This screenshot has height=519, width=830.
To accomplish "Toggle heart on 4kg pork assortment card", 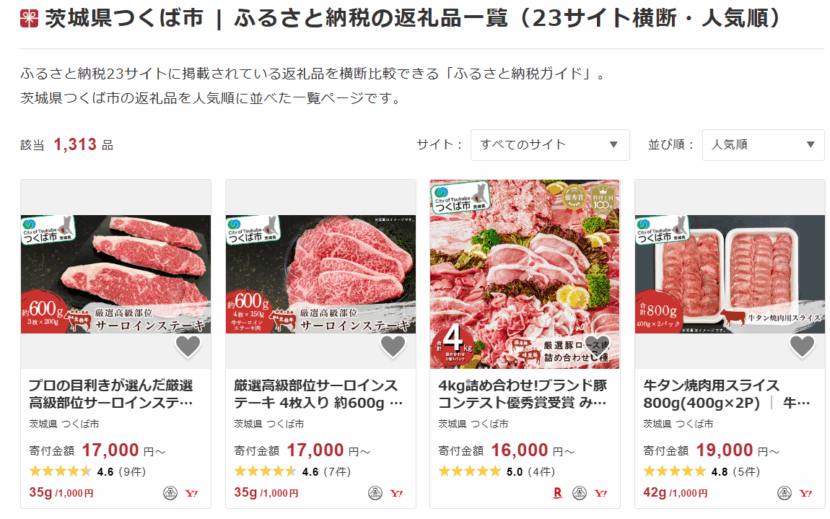I will [x=597, y=346].
